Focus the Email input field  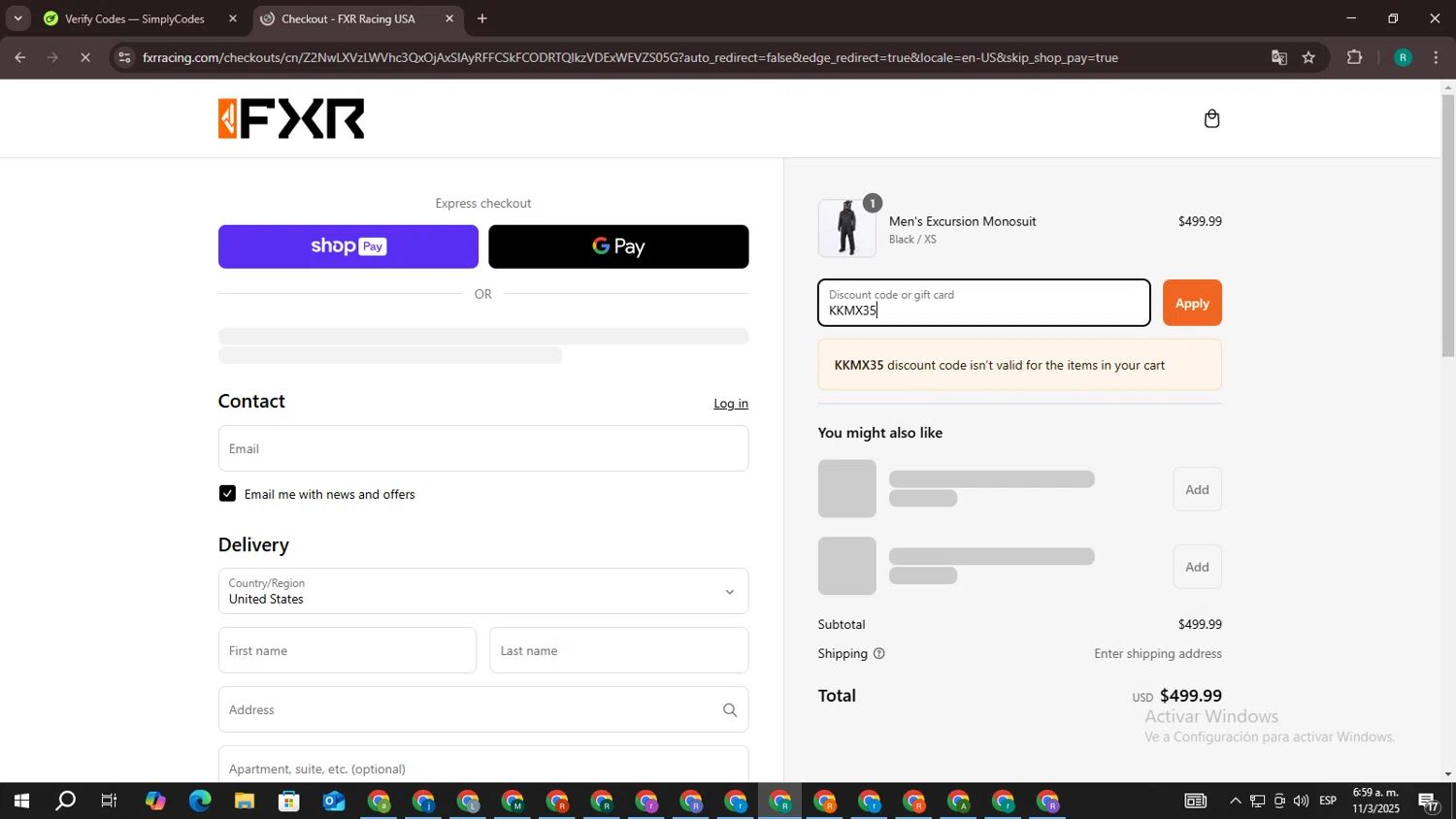click(x=483, y=448)
